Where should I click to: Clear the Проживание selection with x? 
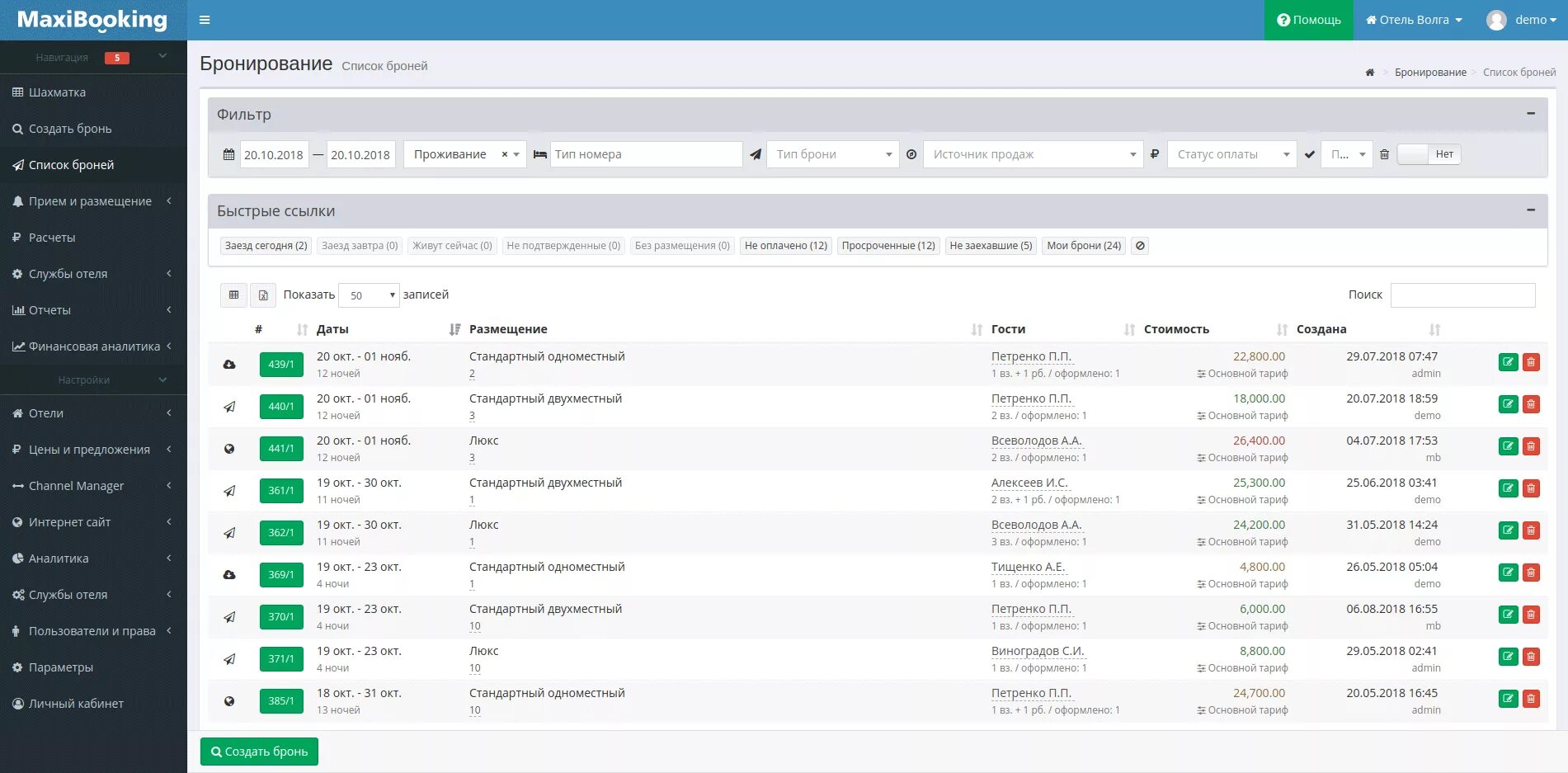(x=505, y=154)
